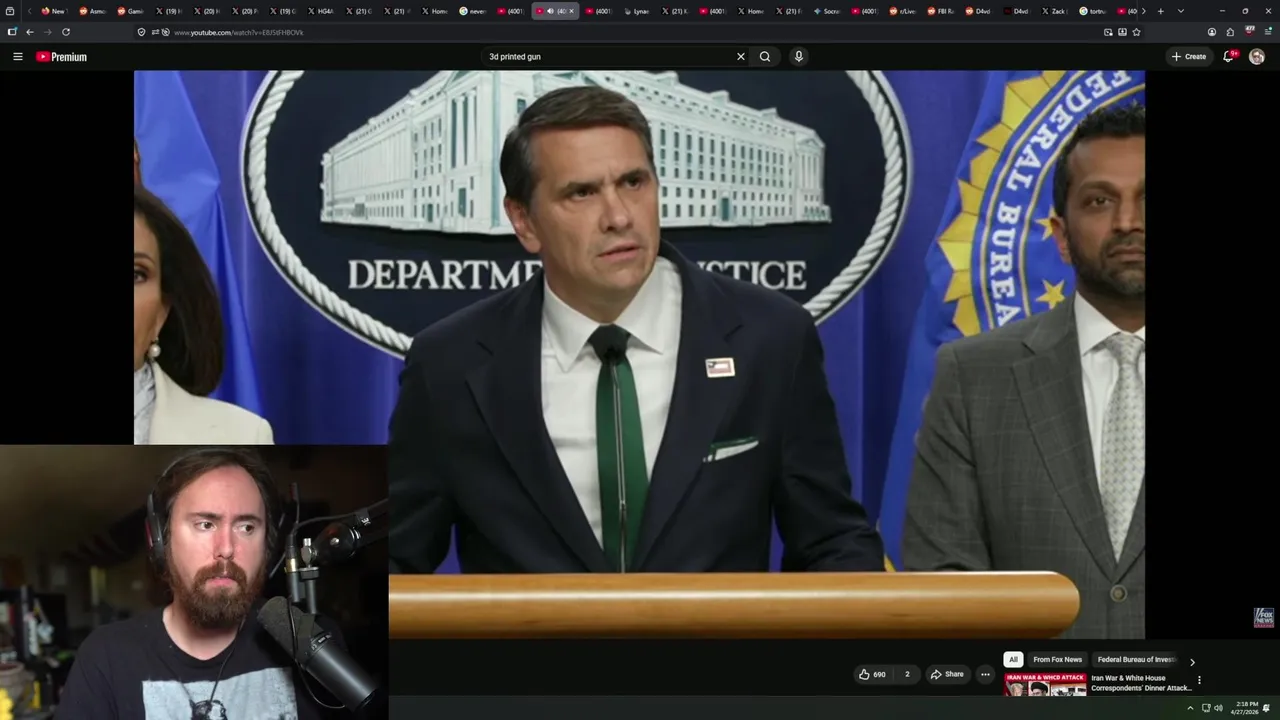The height and width of the screenshot is (720, 1280).
Task: Go forward in the browser
Action: tap(47, 32)
